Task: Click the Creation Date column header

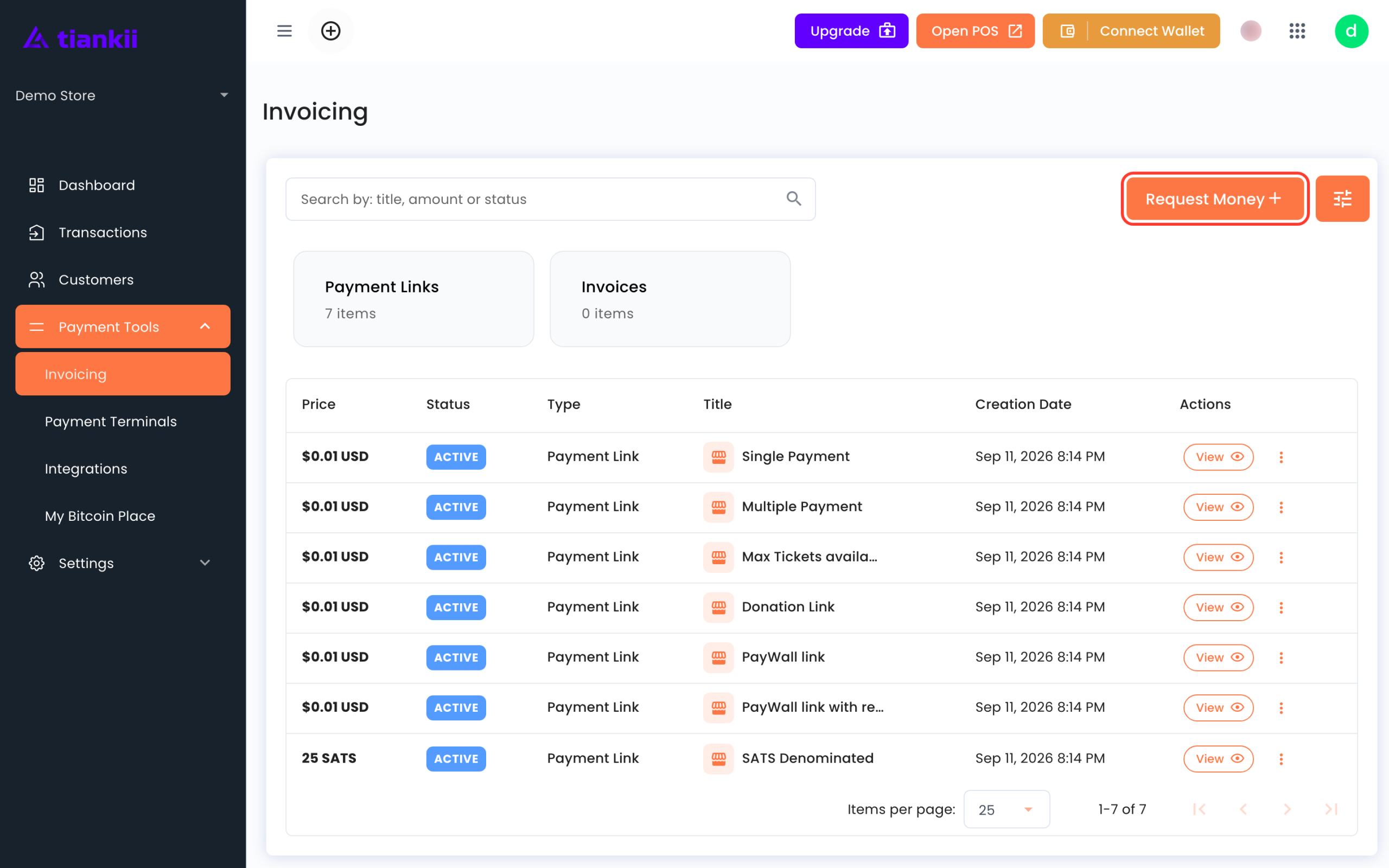Action: [1023, 404]
